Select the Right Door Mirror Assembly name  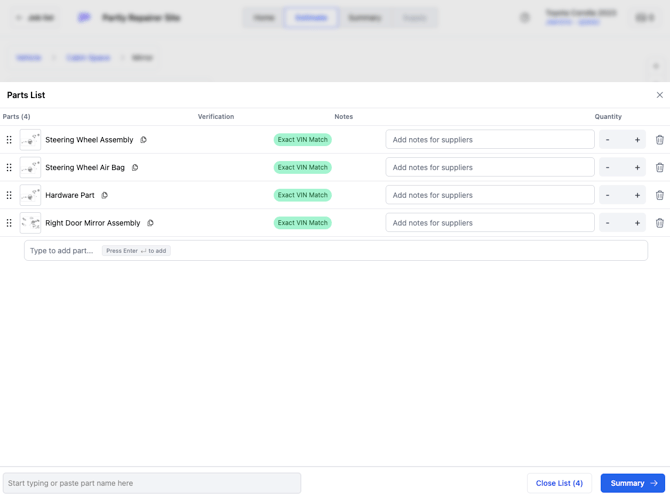click(93, 223)
